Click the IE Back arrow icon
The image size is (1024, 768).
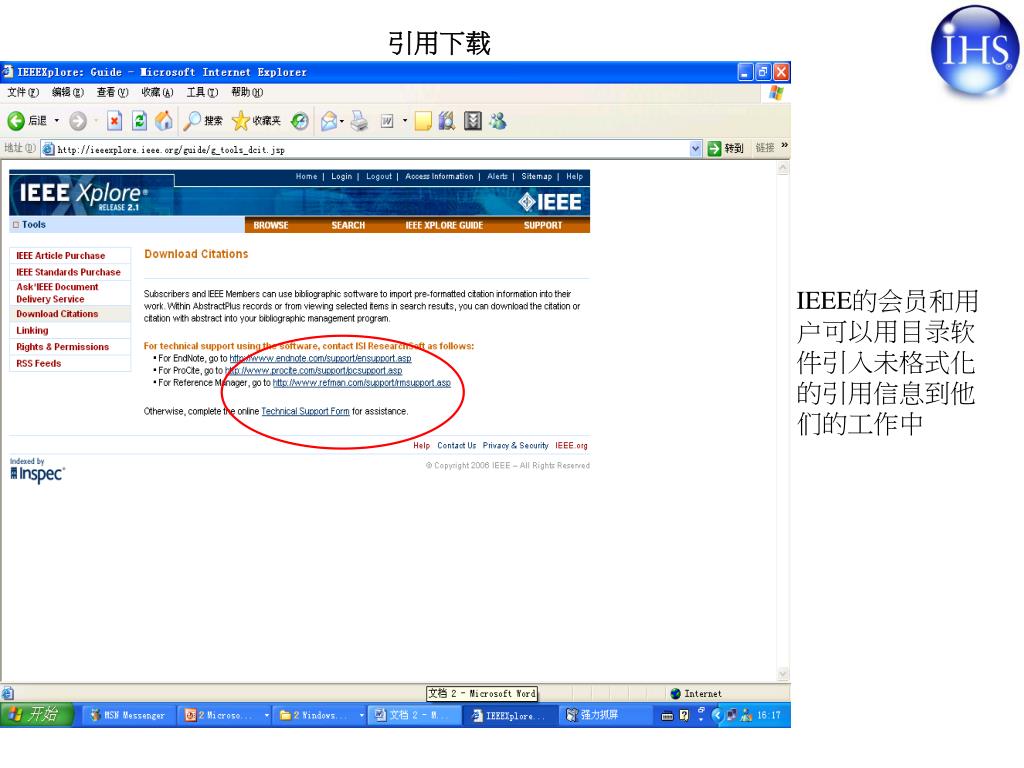16,121
